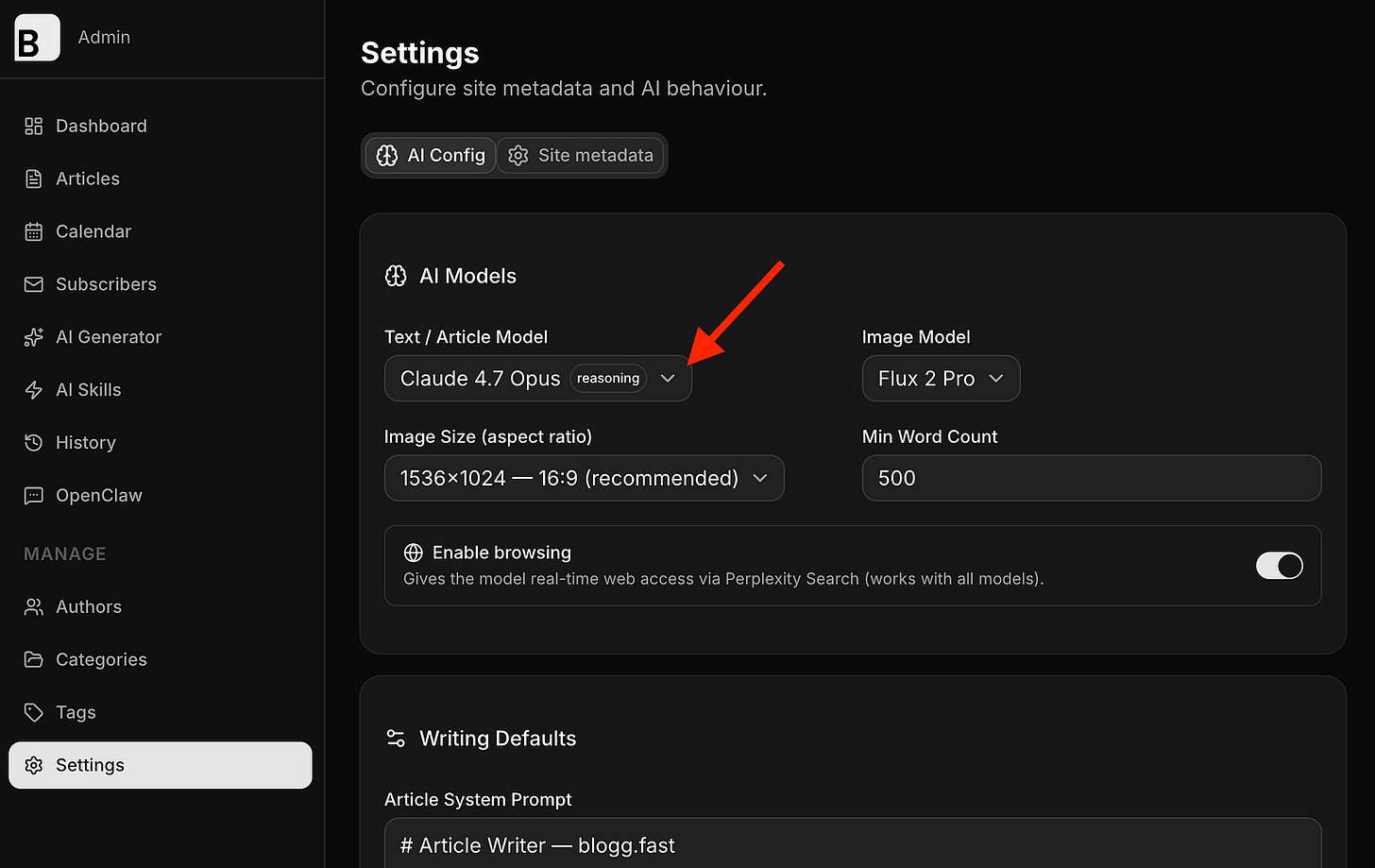Click the Articles document icon
This screenshot has width=1375, height=868.
[x=34, y=179]
